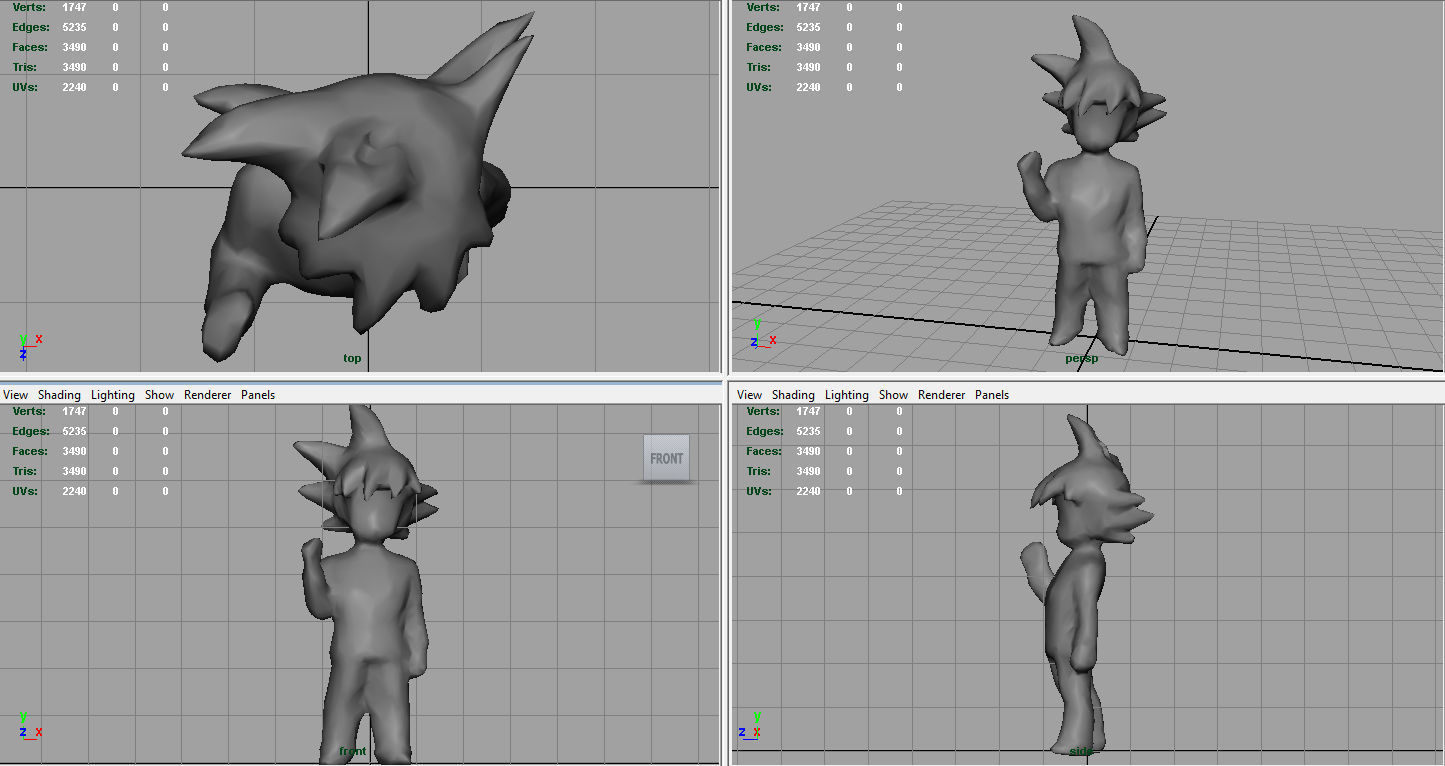Click the FRONT view cube in front viewport

click(x=666, y=458)
